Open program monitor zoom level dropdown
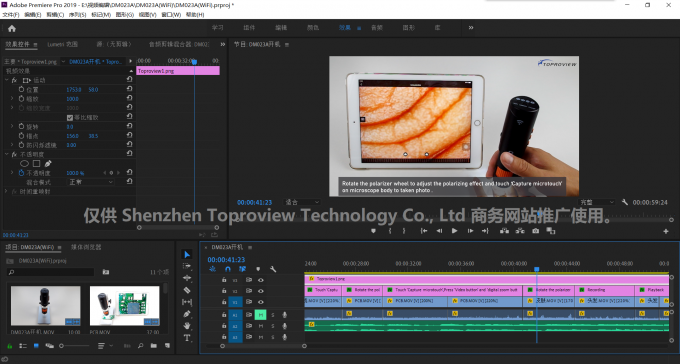The width and height of the screenshot is (680, 364). point(302,202)
